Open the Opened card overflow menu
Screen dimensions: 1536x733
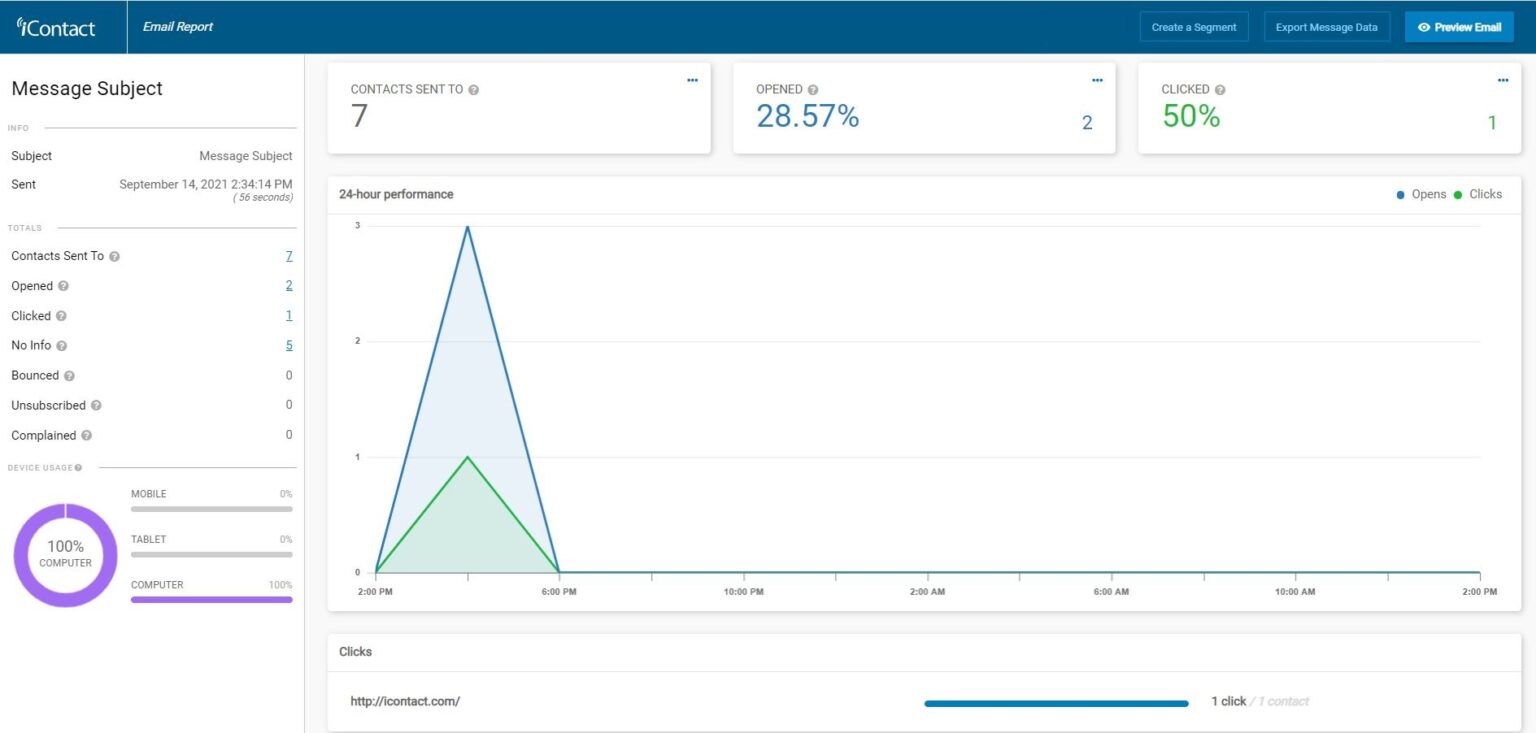(1097, 80)
